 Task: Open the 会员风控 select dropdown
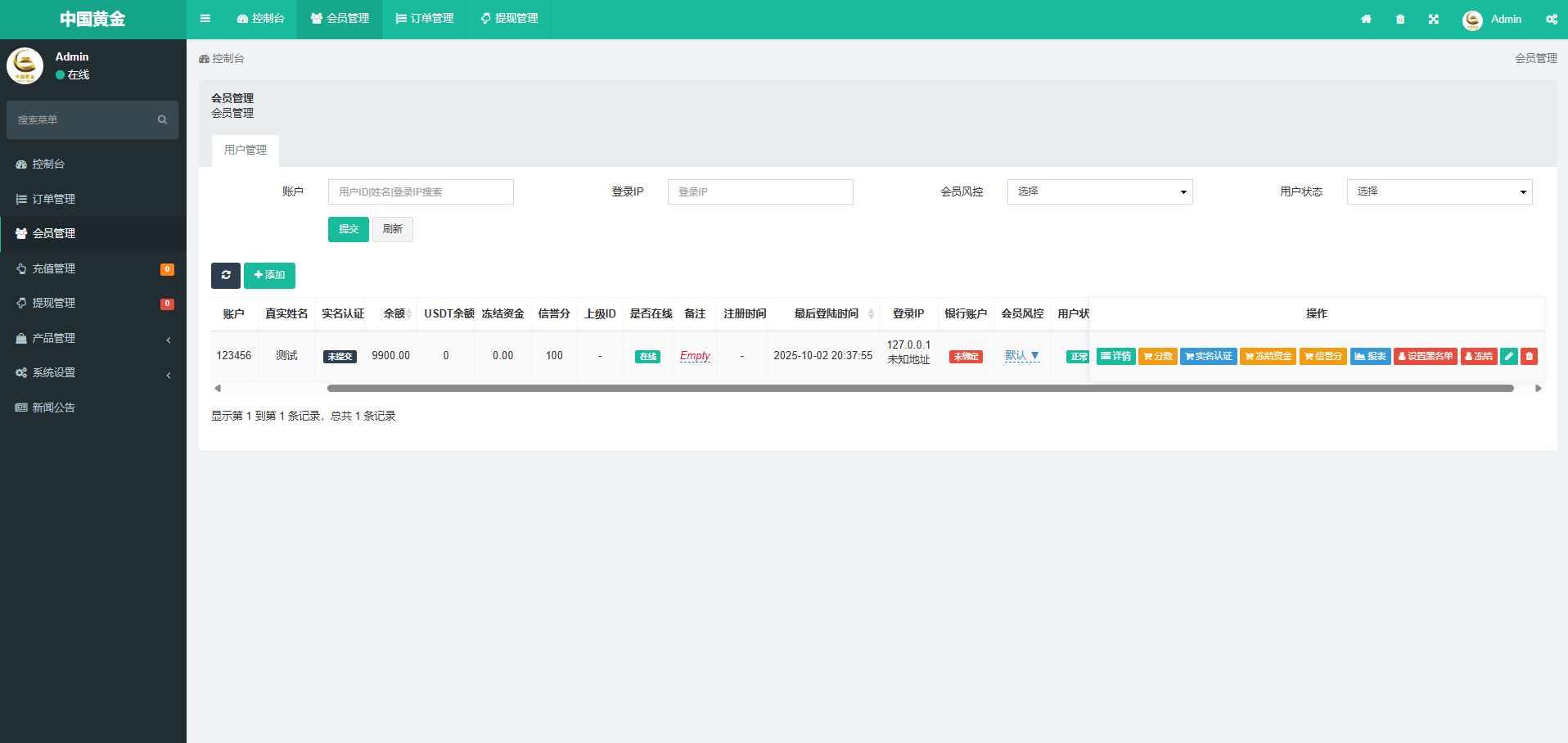coord(1099,192)
